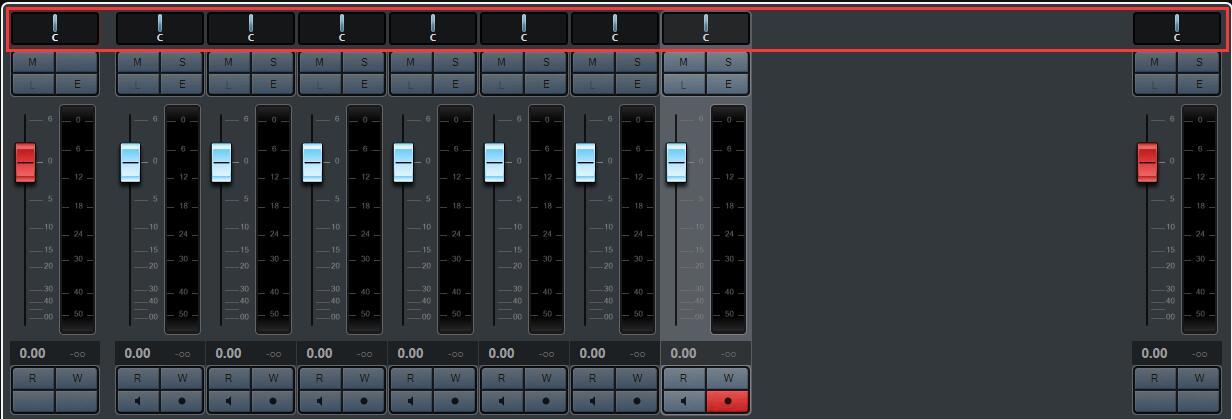Enable Write automation on right output channel
The height and width of the screenshot is (419, 1232).
tap(1198, 379)
